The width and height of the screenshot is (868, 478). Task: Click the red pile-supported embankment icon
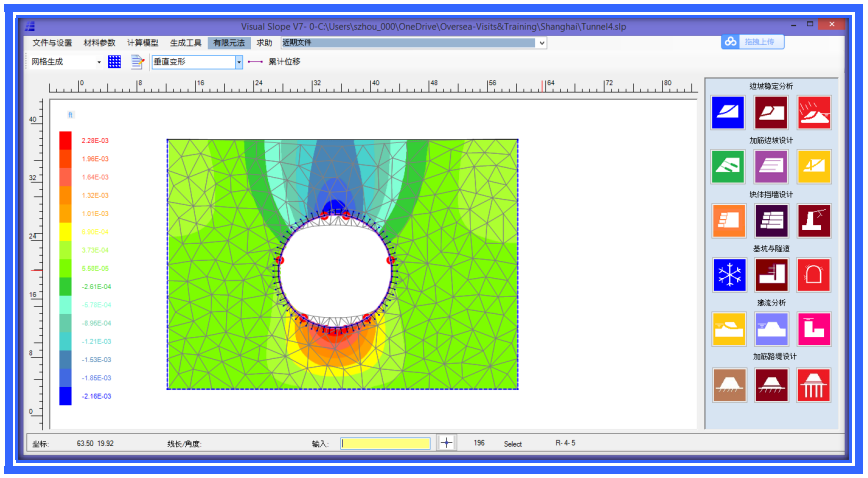point(814,384)
